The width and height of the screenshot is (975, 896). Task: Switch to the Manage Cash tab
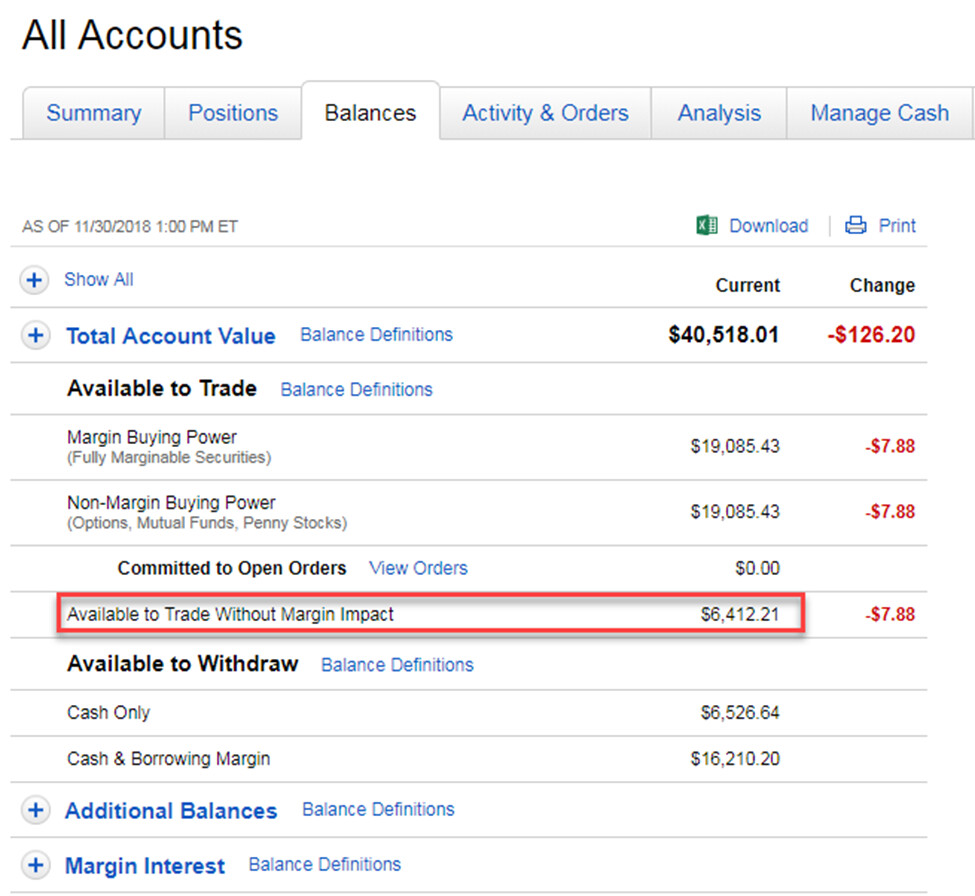coord(879,113)
